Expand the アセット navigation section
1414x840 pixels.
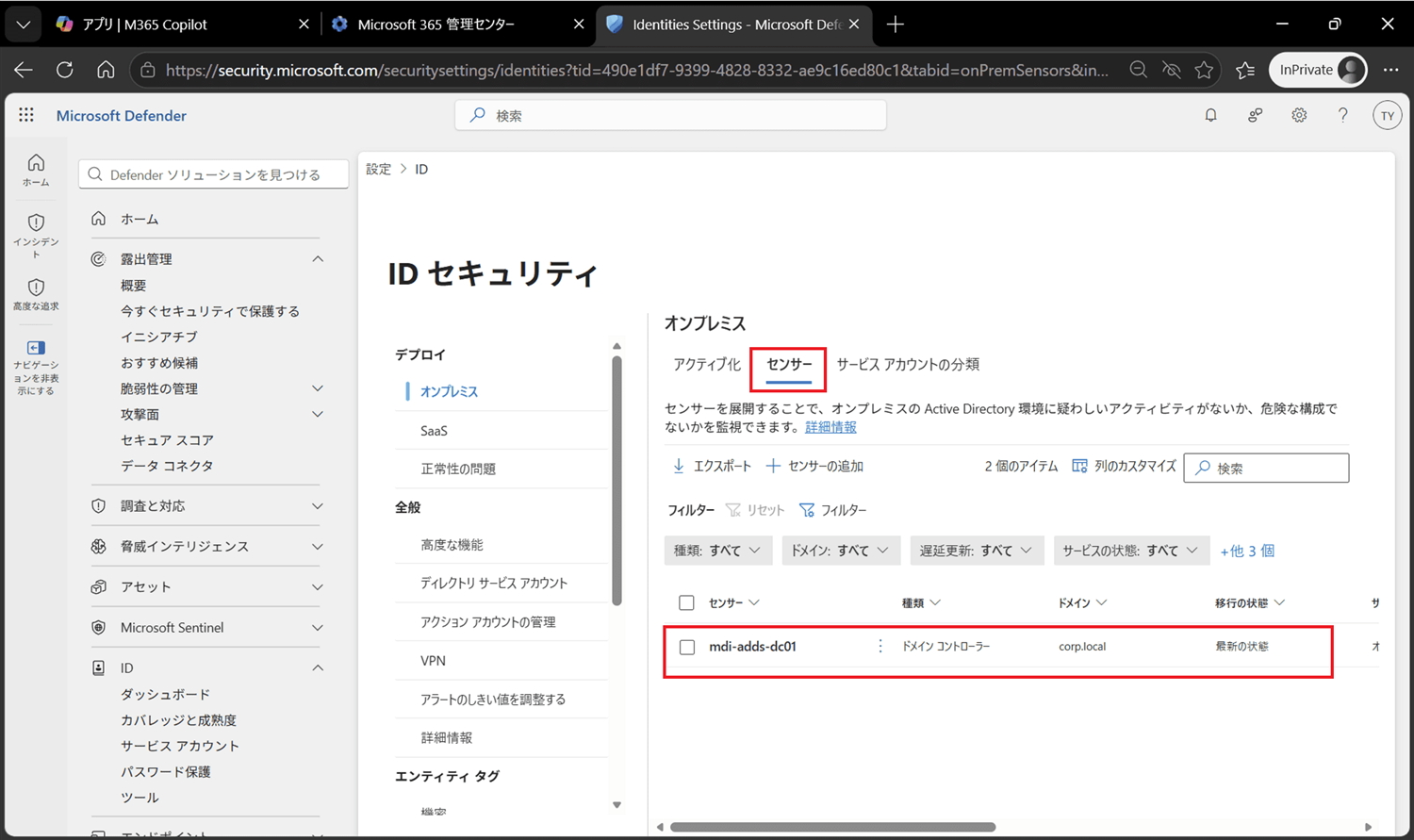[x=318, y=587]
